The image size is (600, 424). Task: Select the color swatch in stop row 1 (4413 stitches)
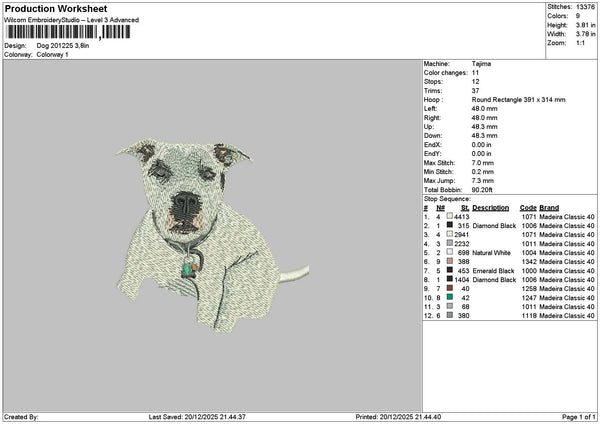click(450, 217)
